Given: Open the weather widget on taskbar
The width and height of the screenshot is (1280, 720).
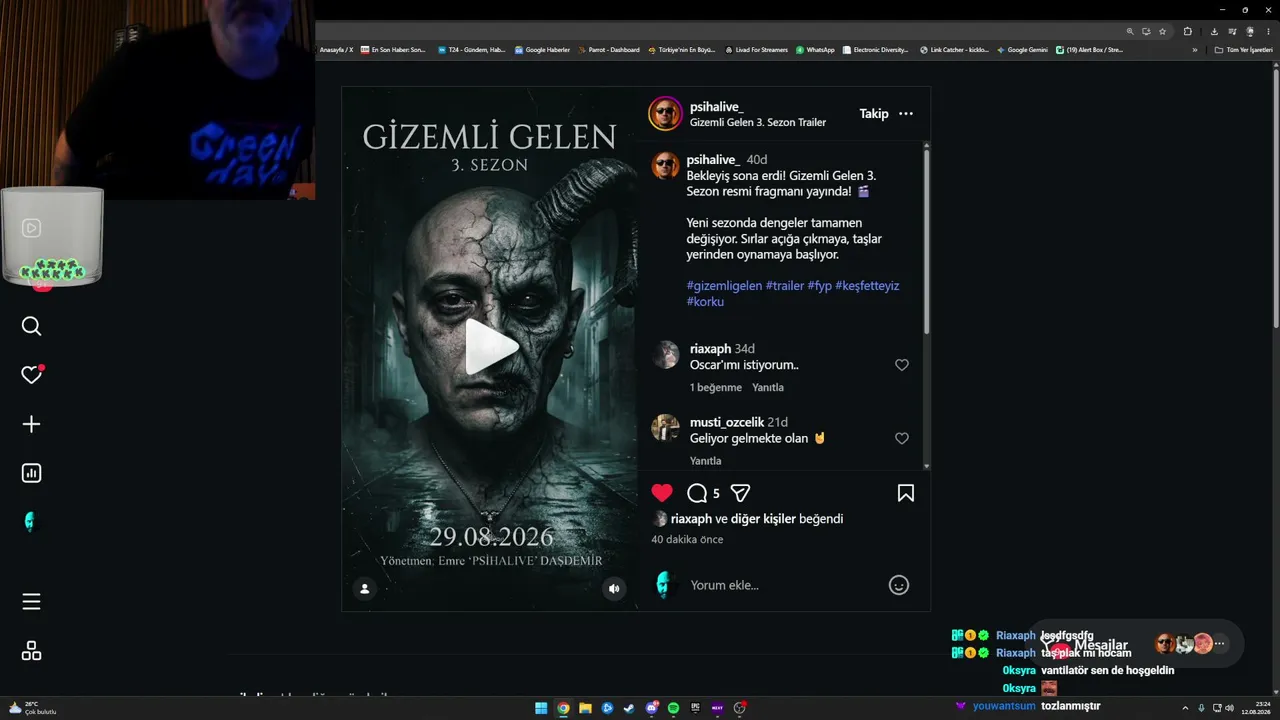Looking at the screenshot, I should coord(32,708).
